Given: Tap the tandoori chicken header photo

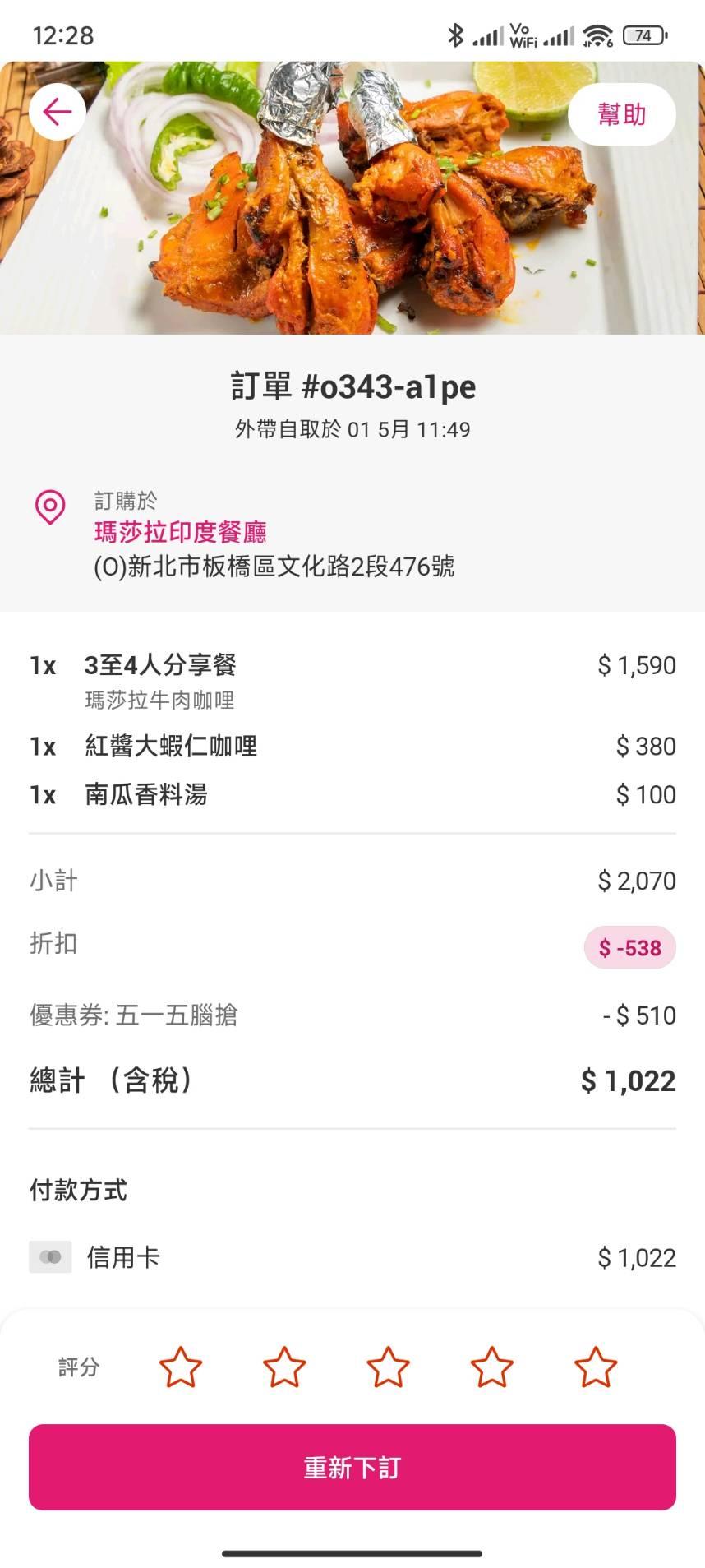Looking at the screenshot, I should 353,214.
